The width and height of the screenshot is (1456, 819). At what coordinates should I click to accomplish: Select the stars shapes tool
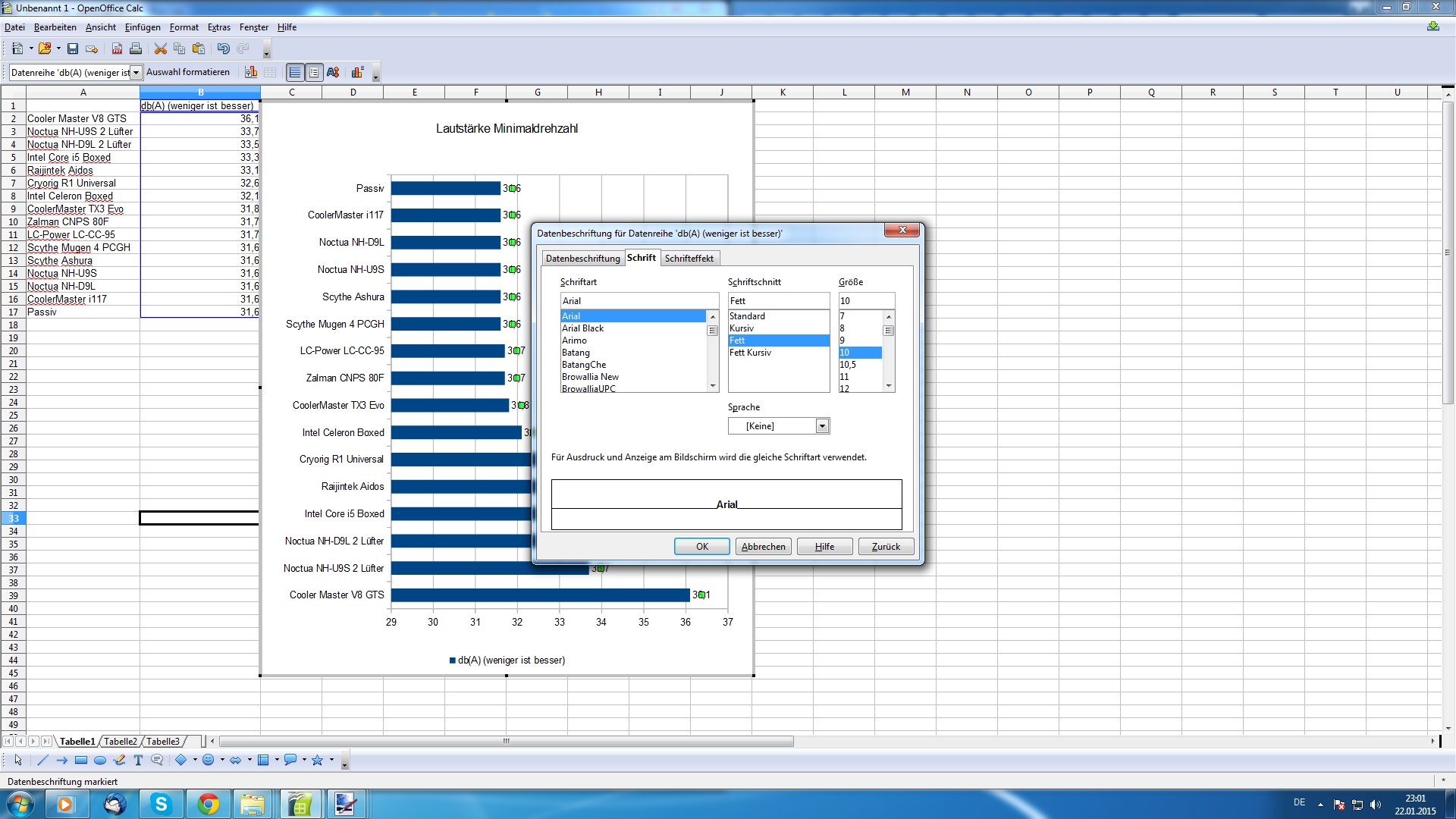[x=318, y=760]
